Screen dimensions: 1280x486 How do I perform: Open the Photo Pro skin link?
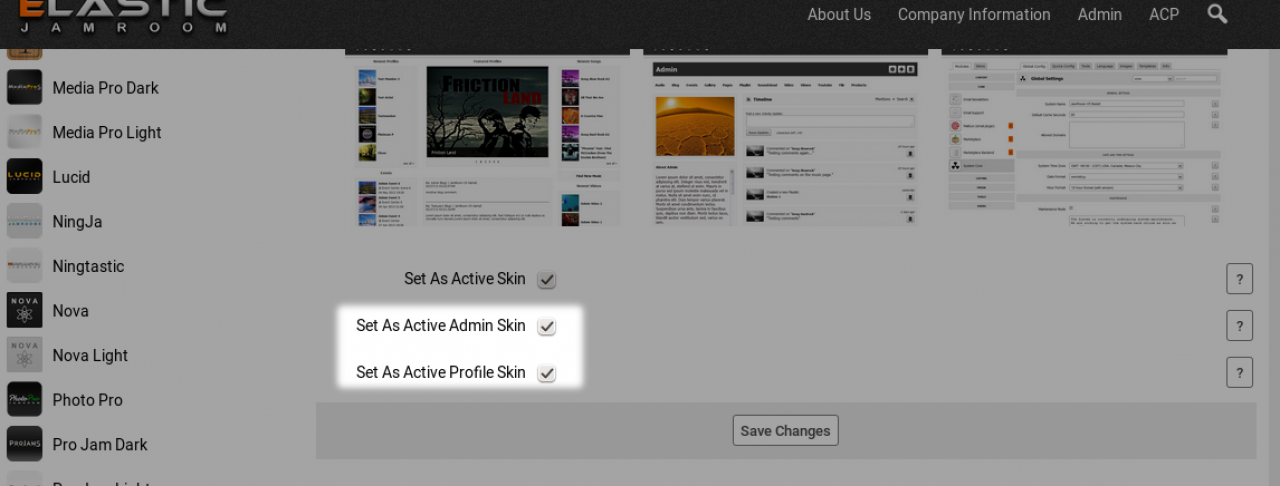click(87, 400)
